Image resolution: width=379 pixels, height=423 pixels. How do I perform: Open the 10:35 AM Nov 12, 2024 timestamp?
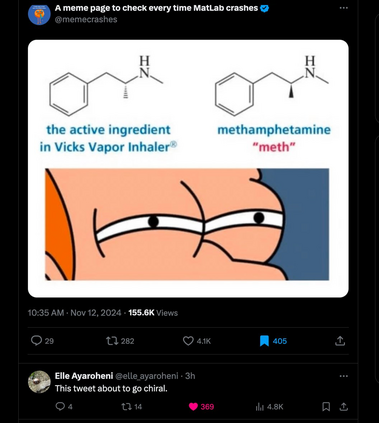coord(75,313)
